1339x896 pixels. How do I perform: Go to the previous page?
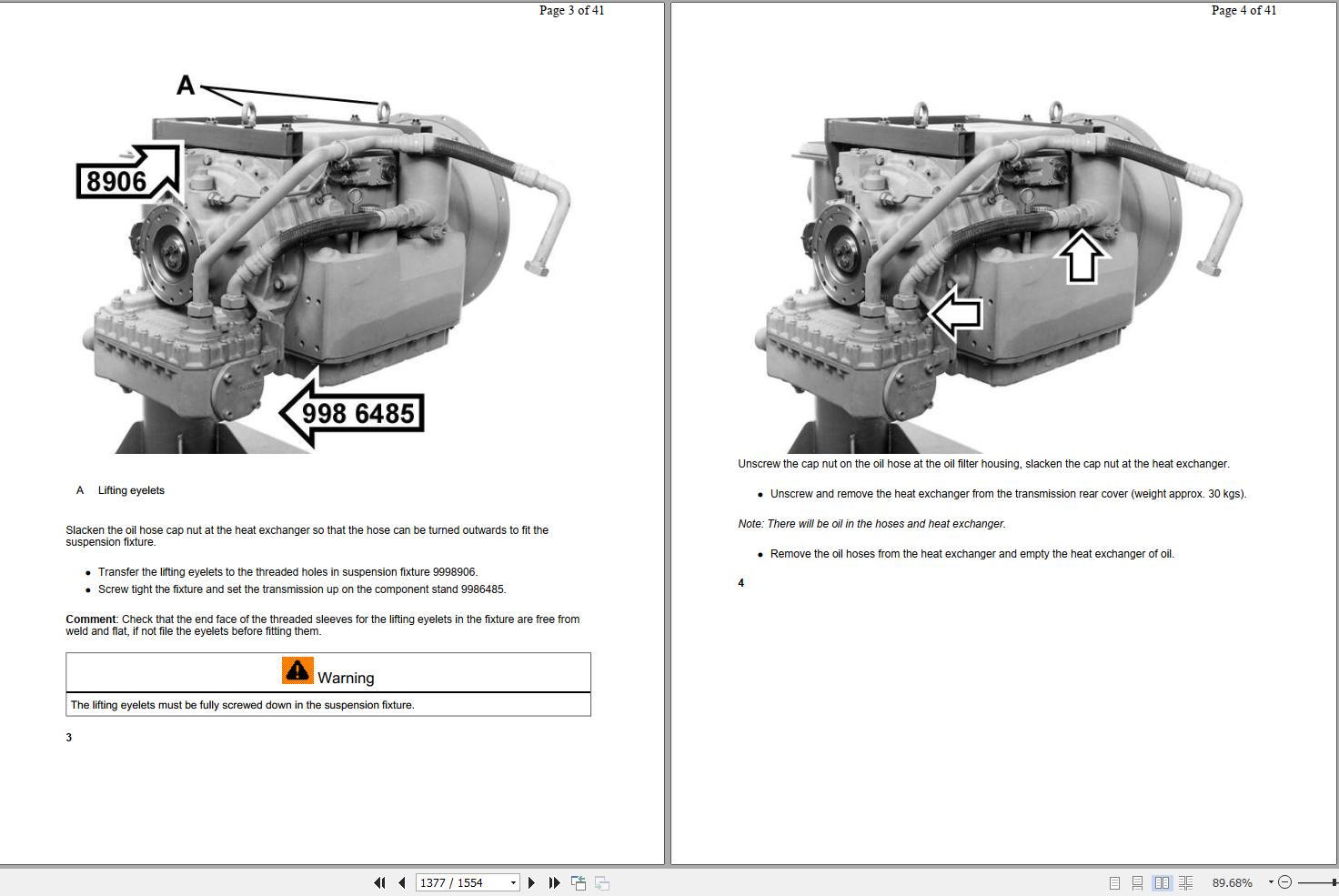point(401,882)
